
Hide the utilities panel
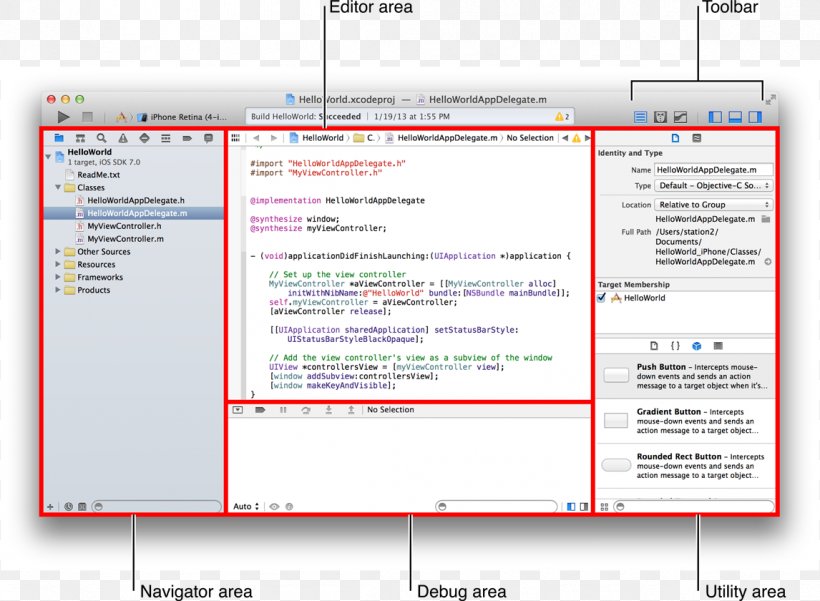coord(756,116)
